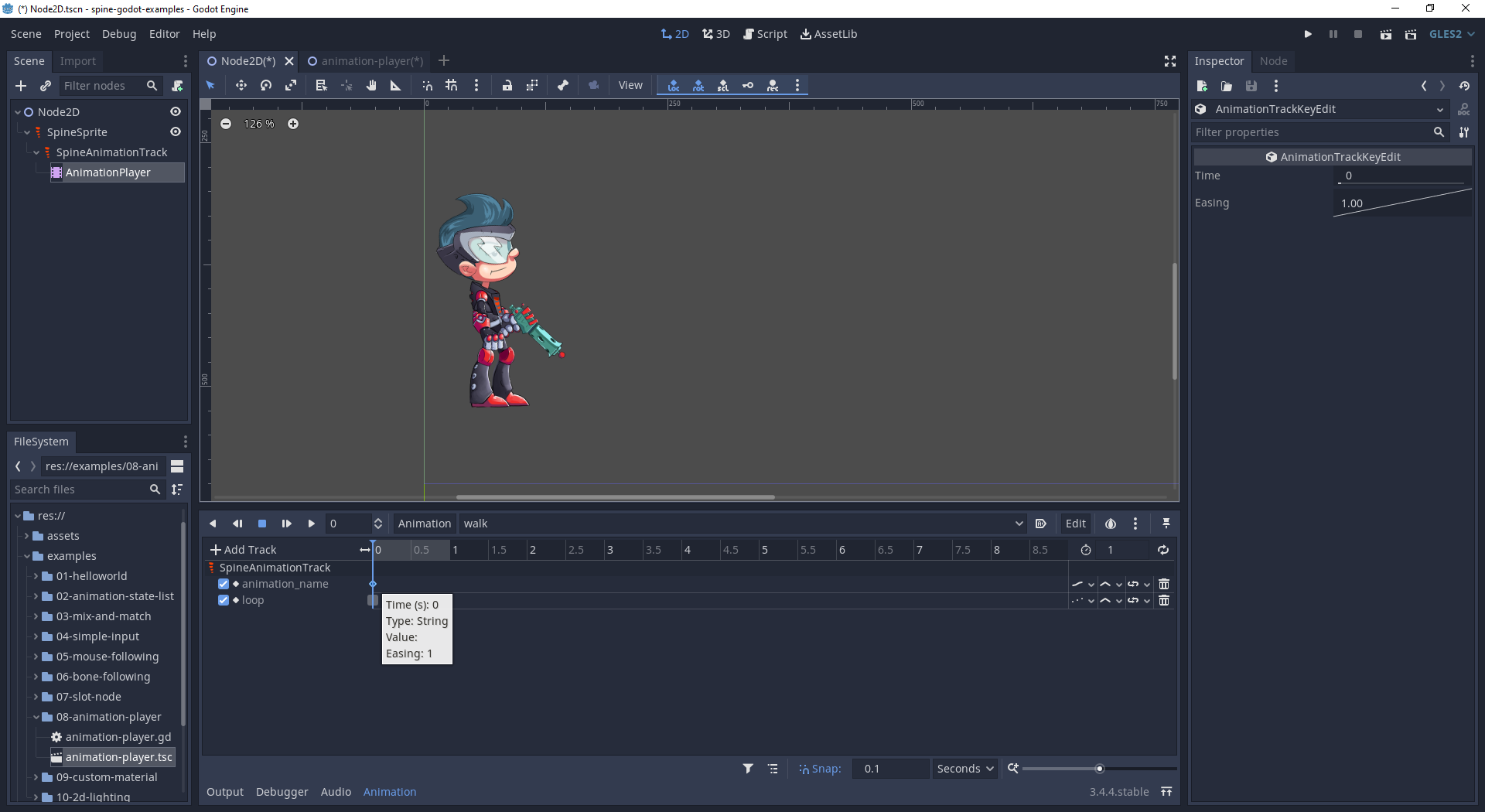1485x812 pixels.
Task: Open the Seconds time unit dropdown
Action: click(964, 769)
